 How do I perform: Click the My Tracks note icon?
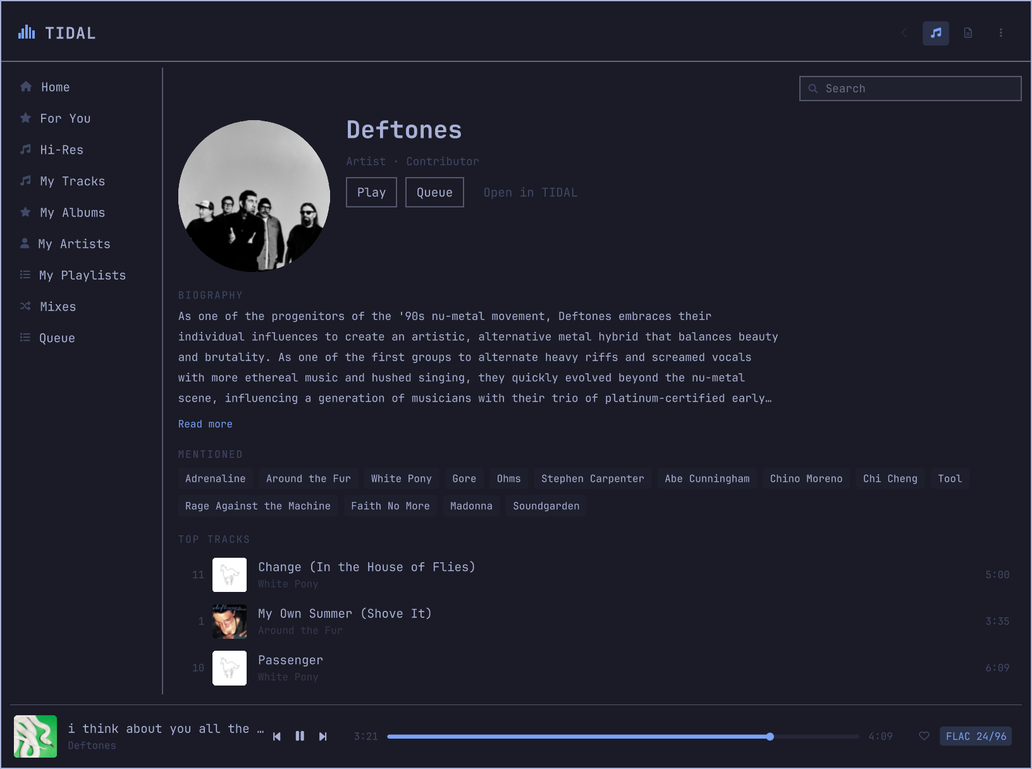[x=26, y=180]
